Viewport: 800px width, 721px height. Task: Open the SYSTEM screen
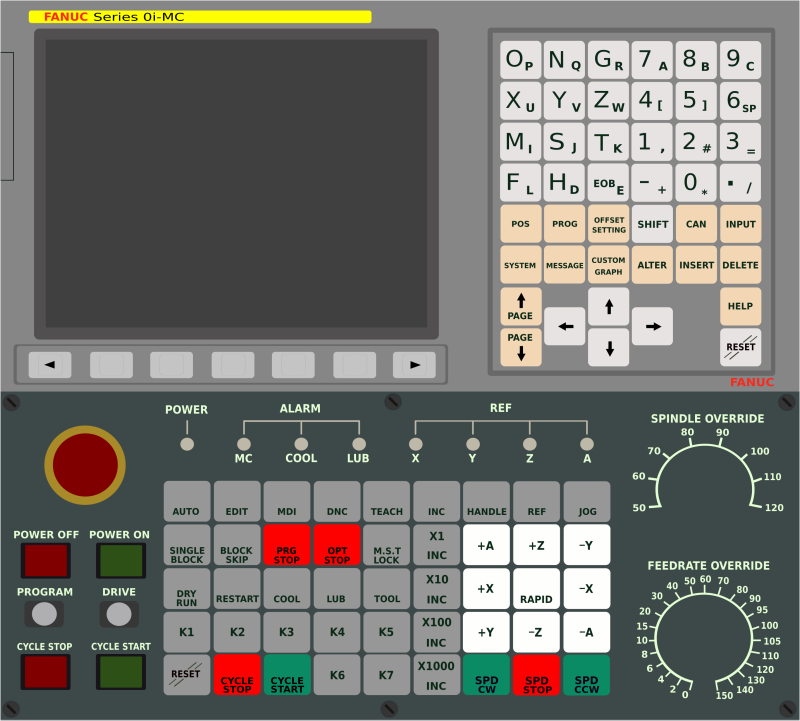point(520,265)
